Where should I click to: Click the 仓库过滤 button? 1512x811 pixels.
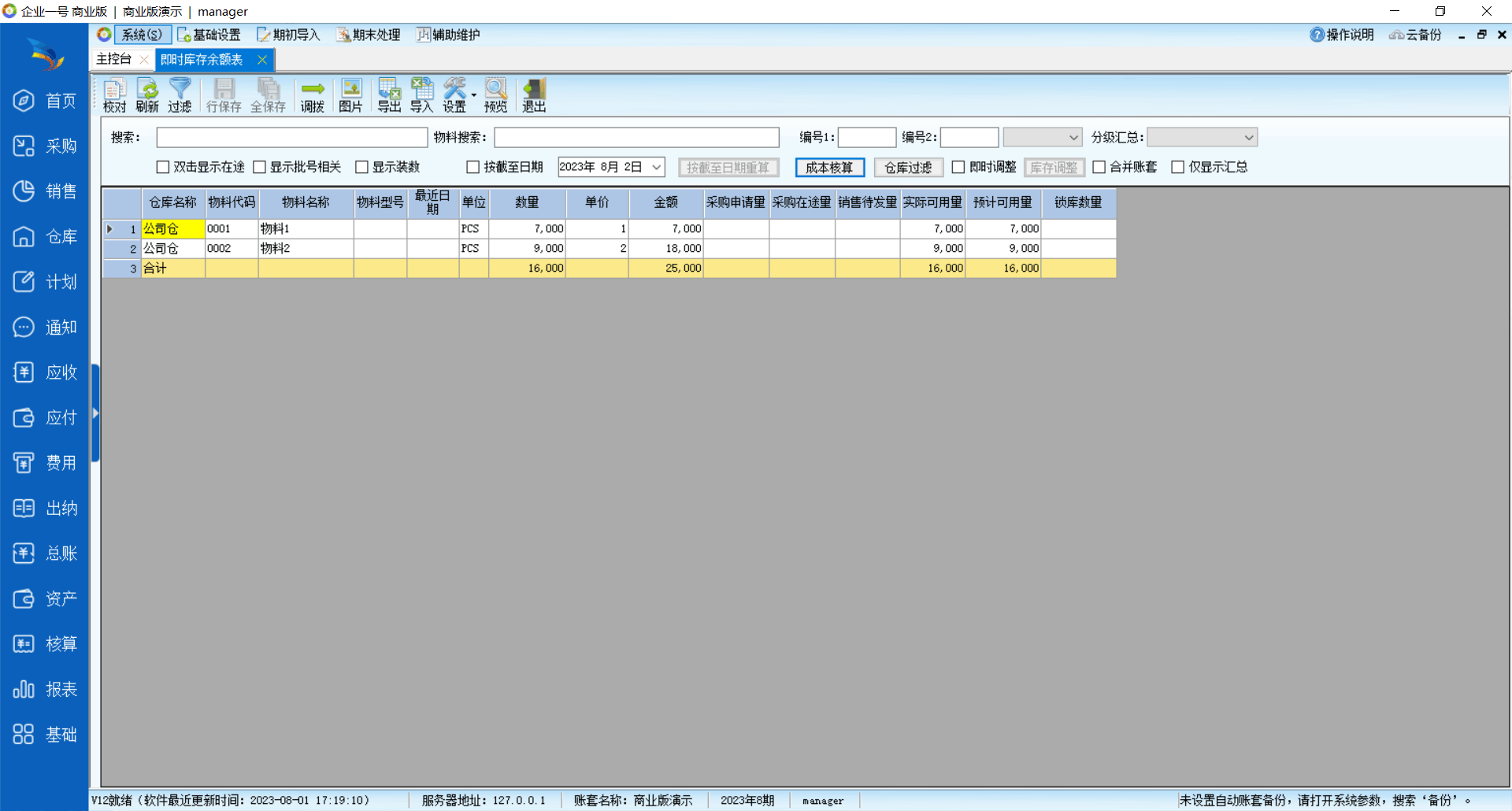point(908,167)
